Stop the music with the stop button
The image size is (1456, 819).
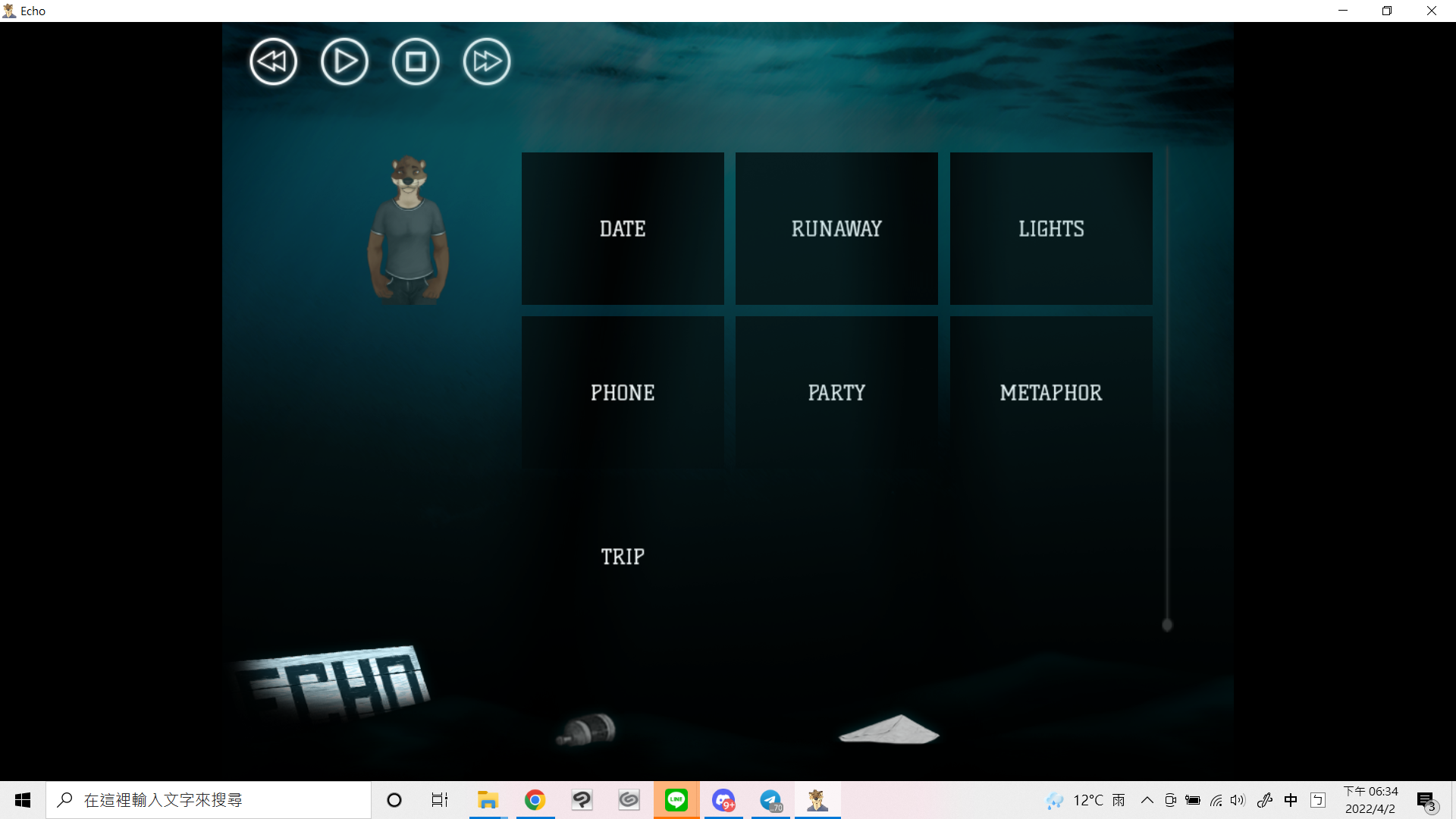[x=416, y=61]
